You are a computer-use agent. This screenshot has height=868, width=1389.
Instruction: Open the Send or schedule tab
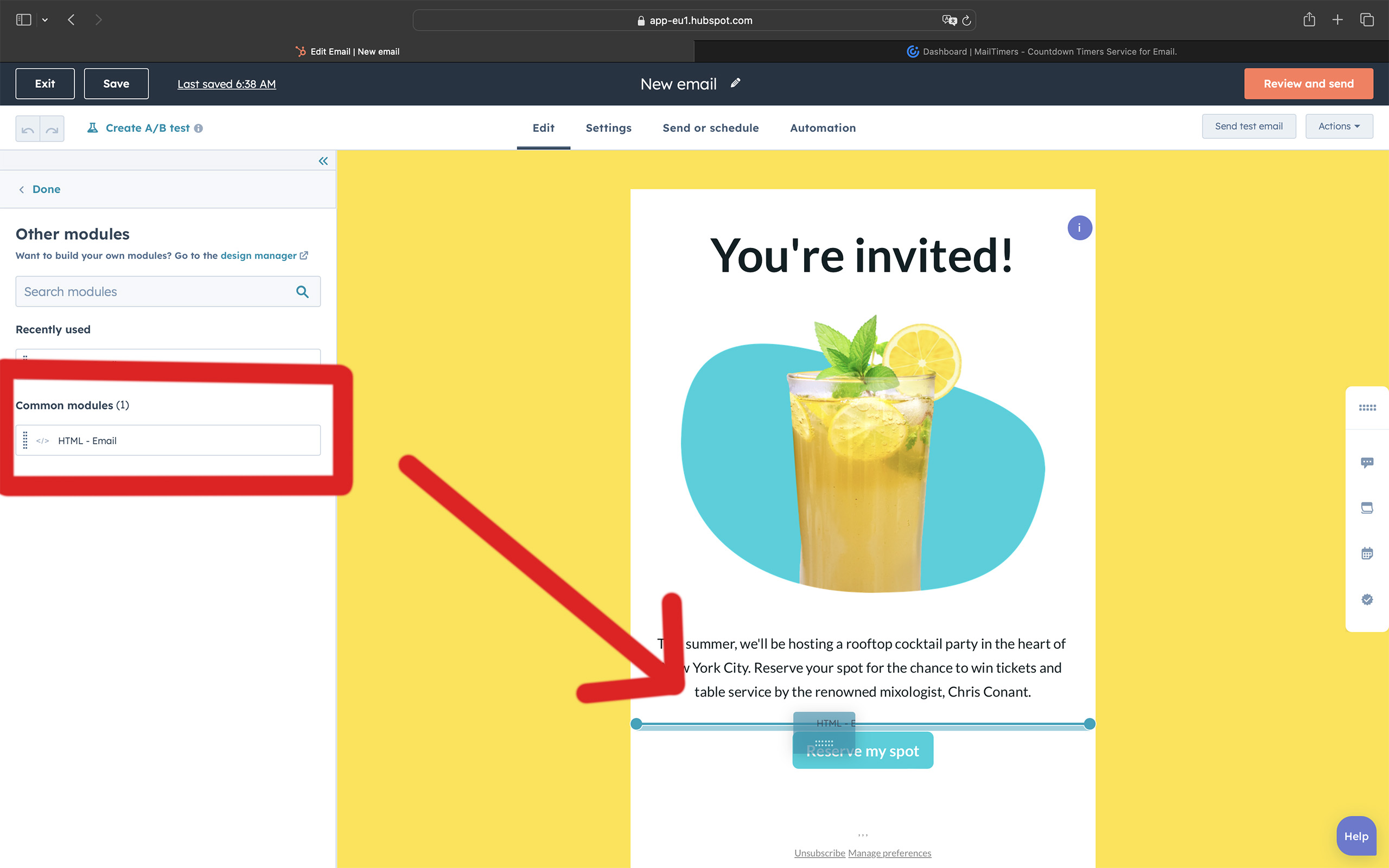(711, 128)
